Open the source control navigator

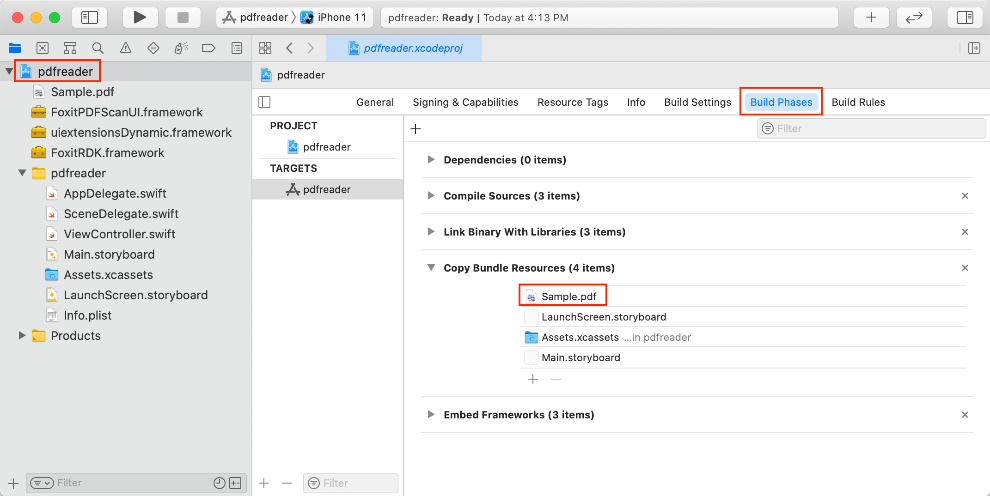(x=43, y=48)
